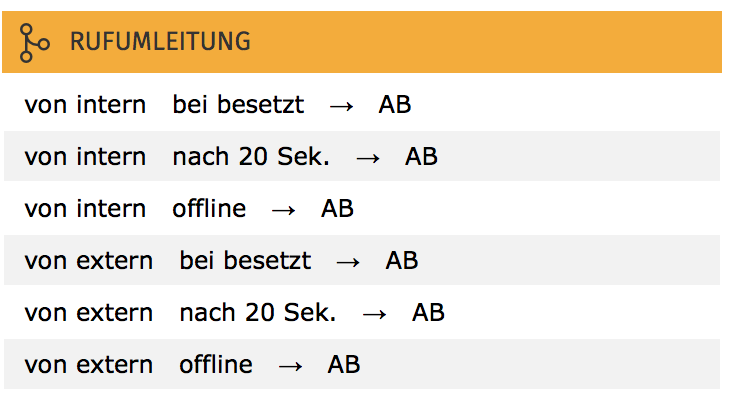Click AB target for intern 20 Sek. rule
This screenshot has width=734, height=400.
tap(421, 157)
